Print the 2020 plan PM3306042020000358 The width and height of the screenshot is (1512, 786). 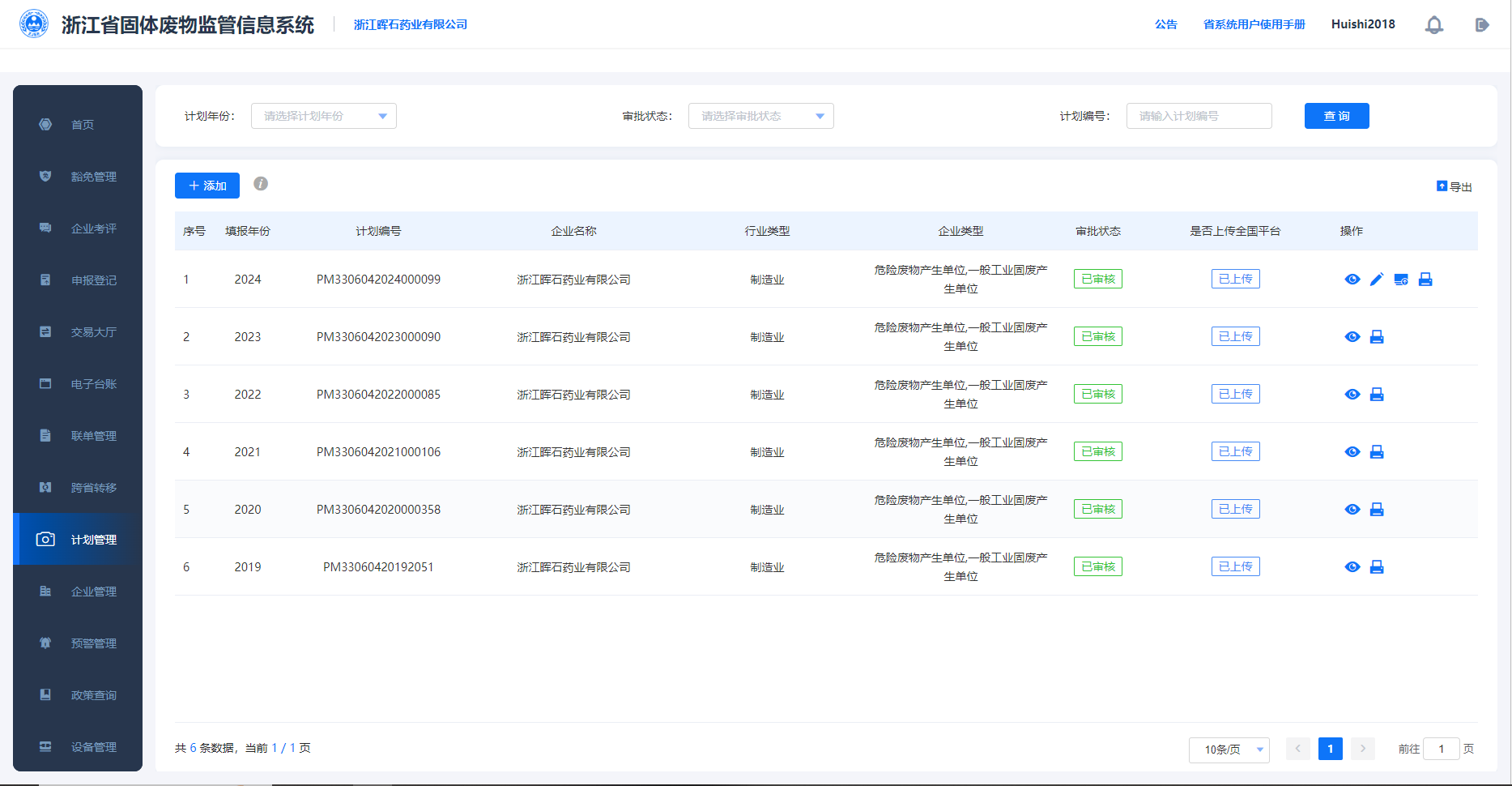coord(1377,510)
